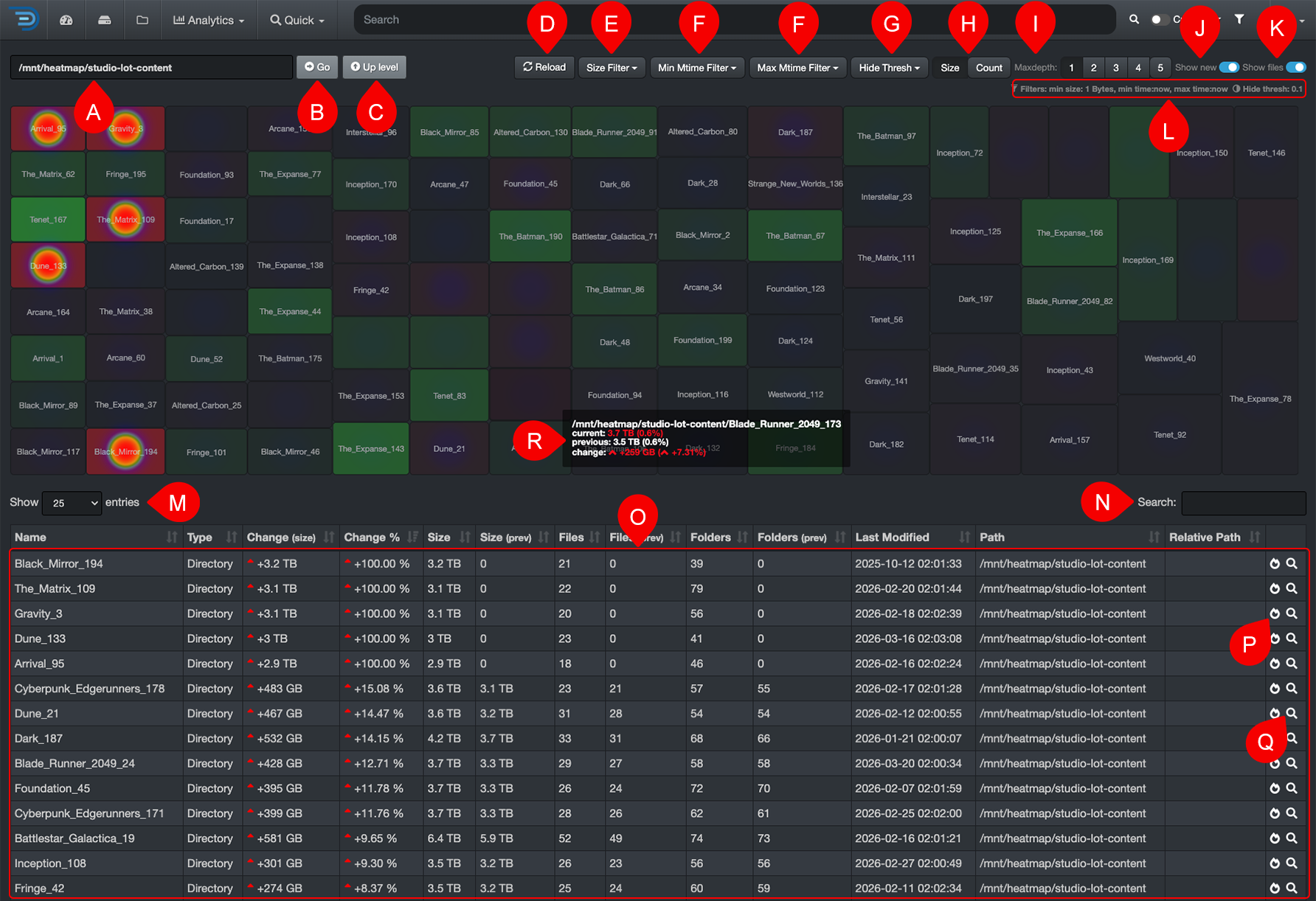Set Maxdepth to 4

point(1138,68)
